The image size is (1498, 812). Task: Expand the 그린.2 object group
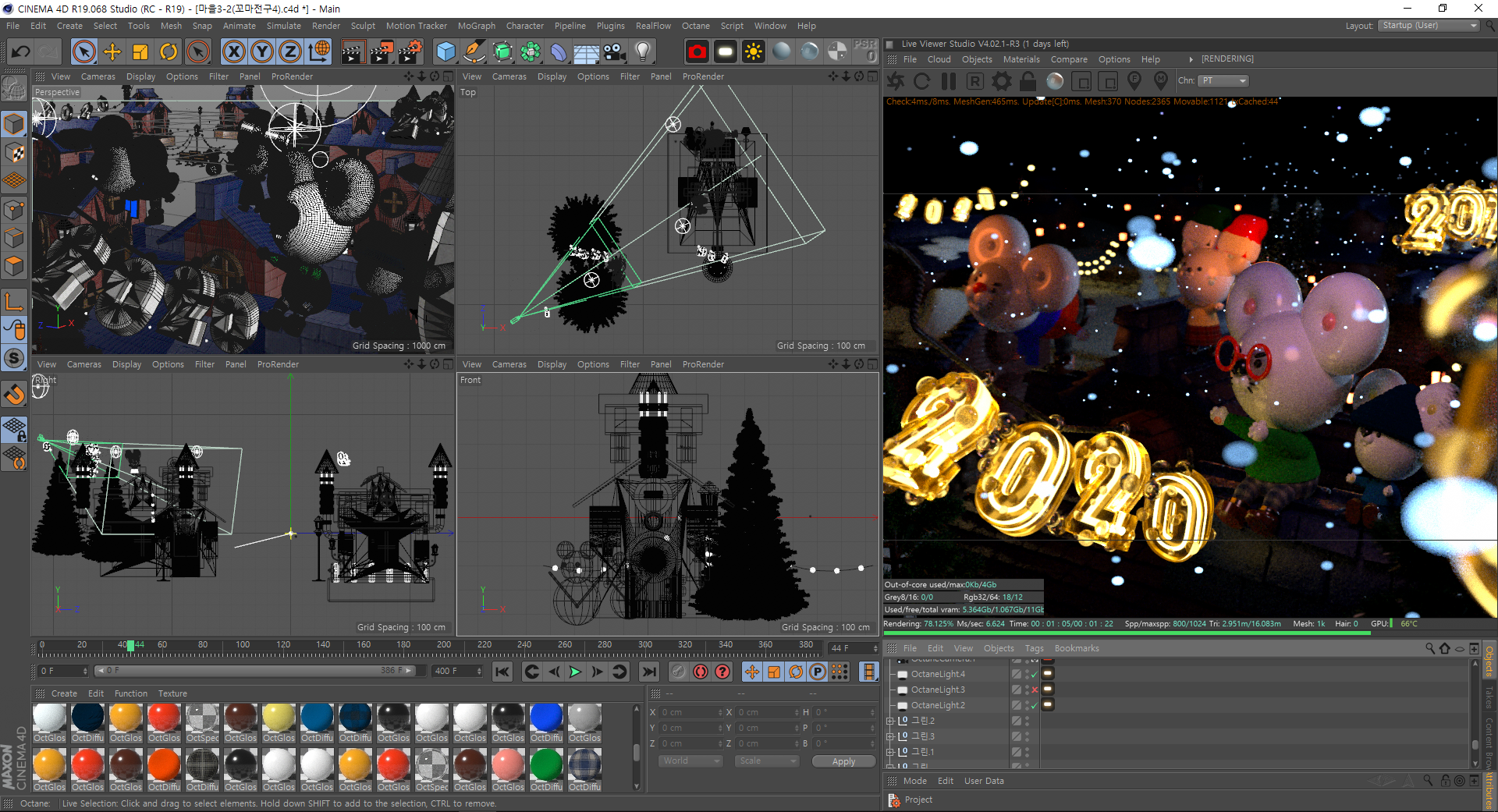(889, 721)
